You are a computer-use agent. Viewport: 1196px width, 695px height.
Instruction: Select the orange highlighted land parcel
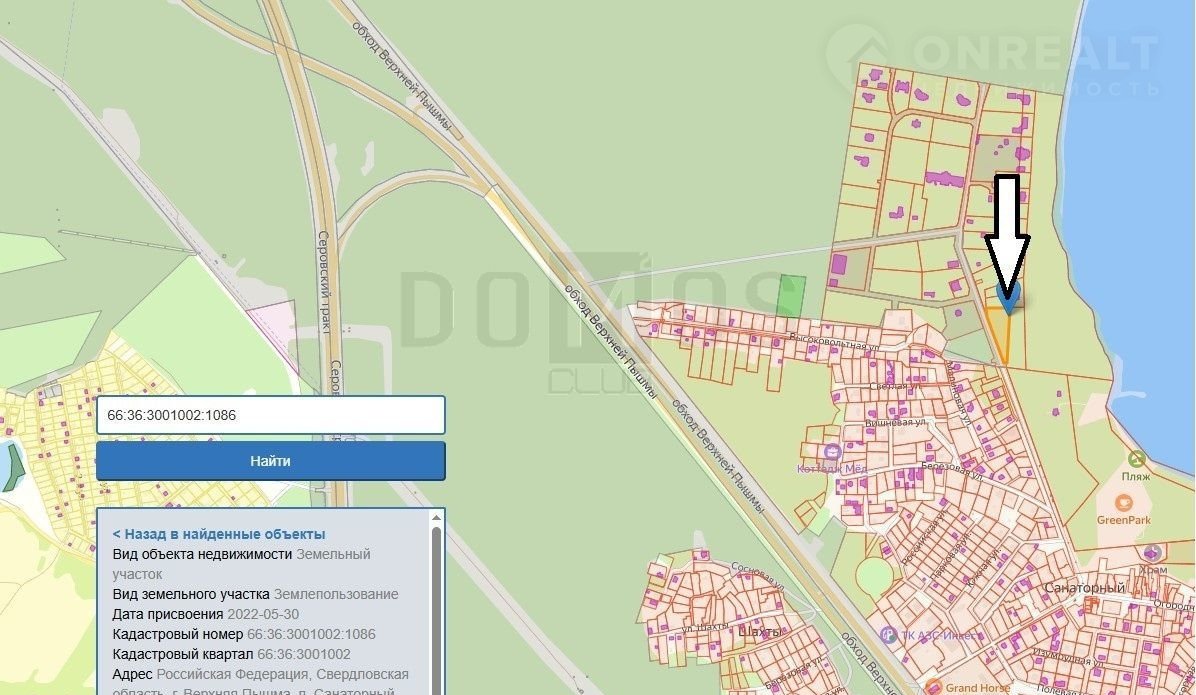pyautogui.click(x=1001, y=335)
